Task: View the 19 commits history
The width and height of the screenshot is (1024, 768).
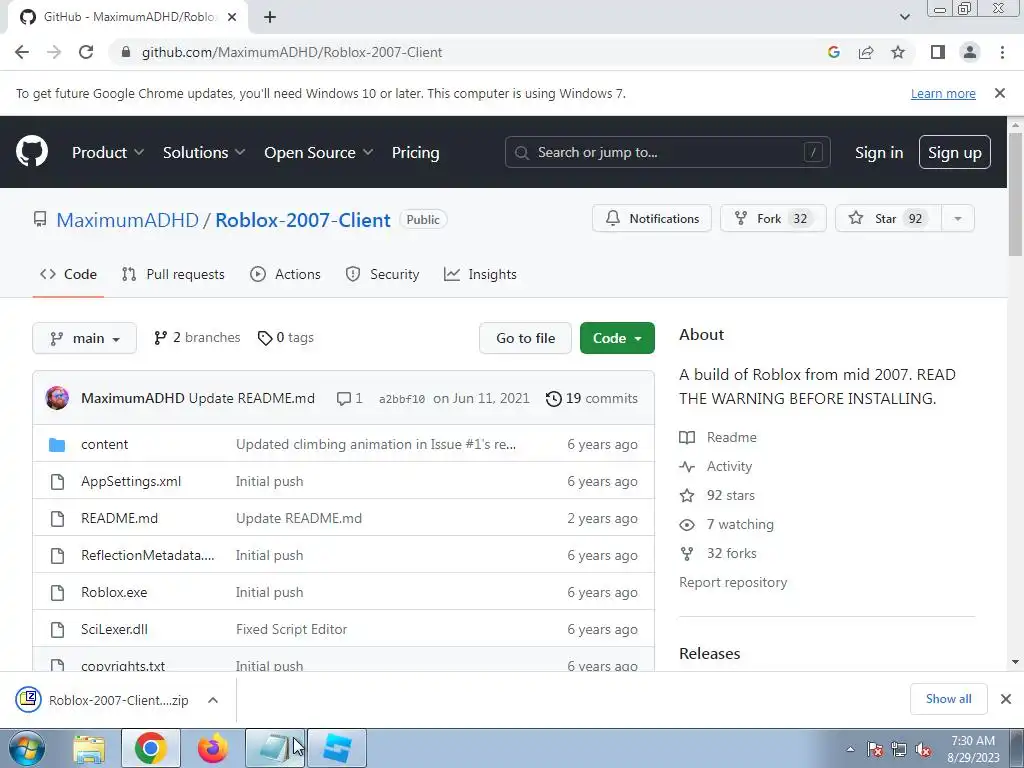Action: click(592, 398)
